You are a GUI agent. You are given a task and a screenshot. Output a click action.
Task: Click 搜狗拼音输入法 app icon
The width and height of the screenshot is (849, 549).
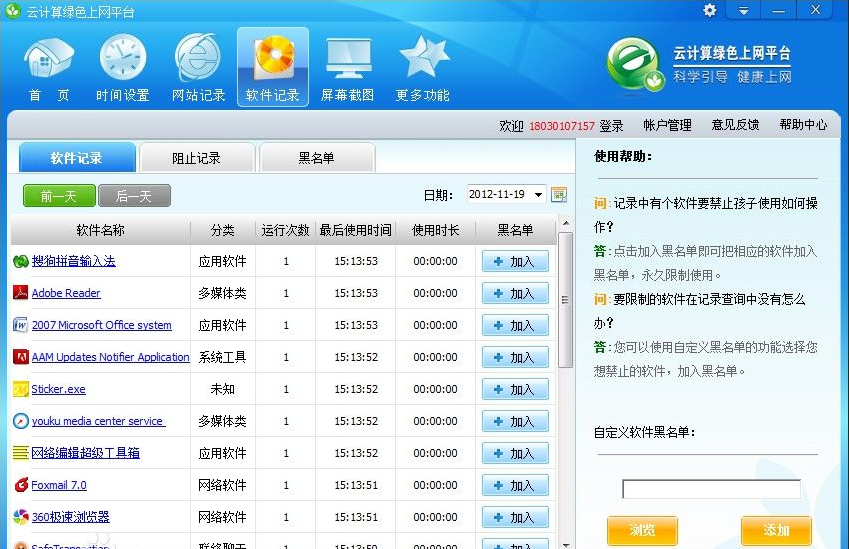point(21,262)
